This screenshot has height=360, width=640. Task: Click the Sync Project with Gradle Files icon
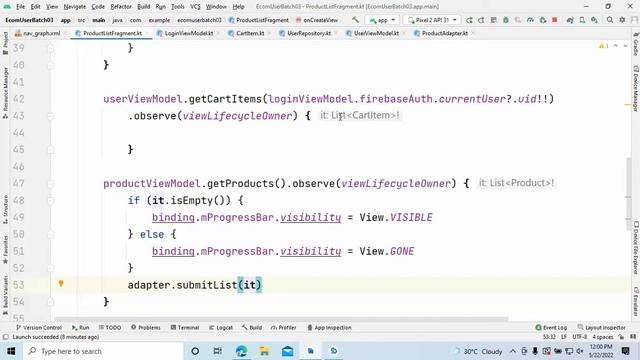coord(570,20)
